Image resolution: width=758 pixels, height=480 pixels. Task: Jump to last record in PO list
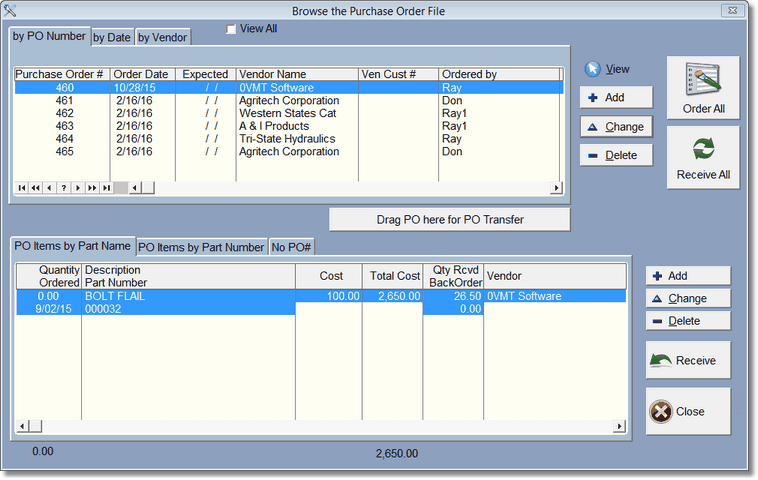[x=106, y=188]
